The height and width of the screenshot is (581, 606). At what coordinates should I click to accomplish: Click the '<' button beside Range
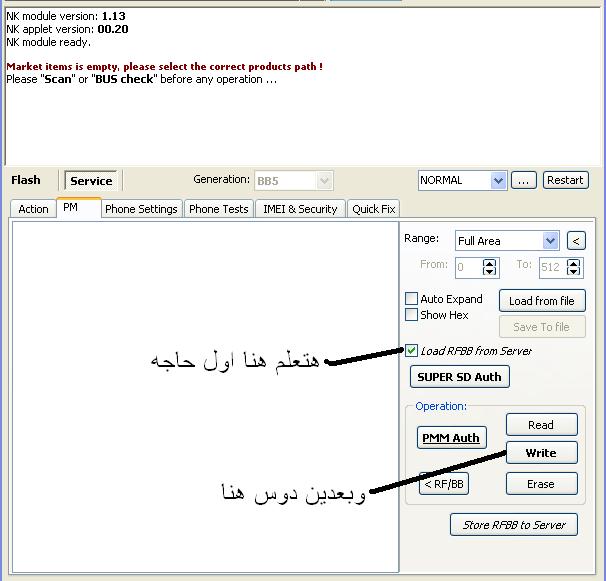(x=576, y=241)
